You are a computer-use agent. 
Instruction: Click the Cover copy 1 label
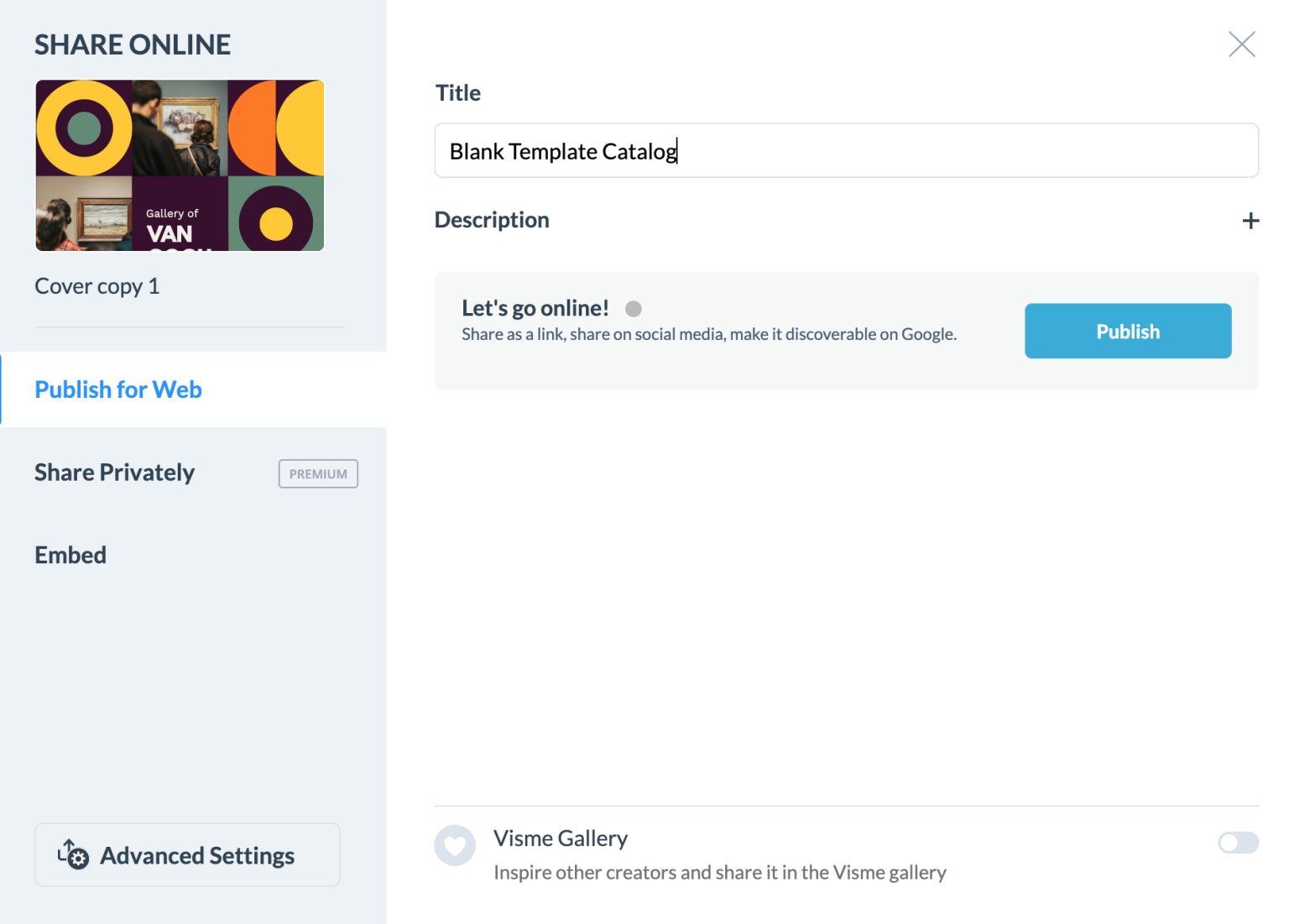[x=97, y=286]
